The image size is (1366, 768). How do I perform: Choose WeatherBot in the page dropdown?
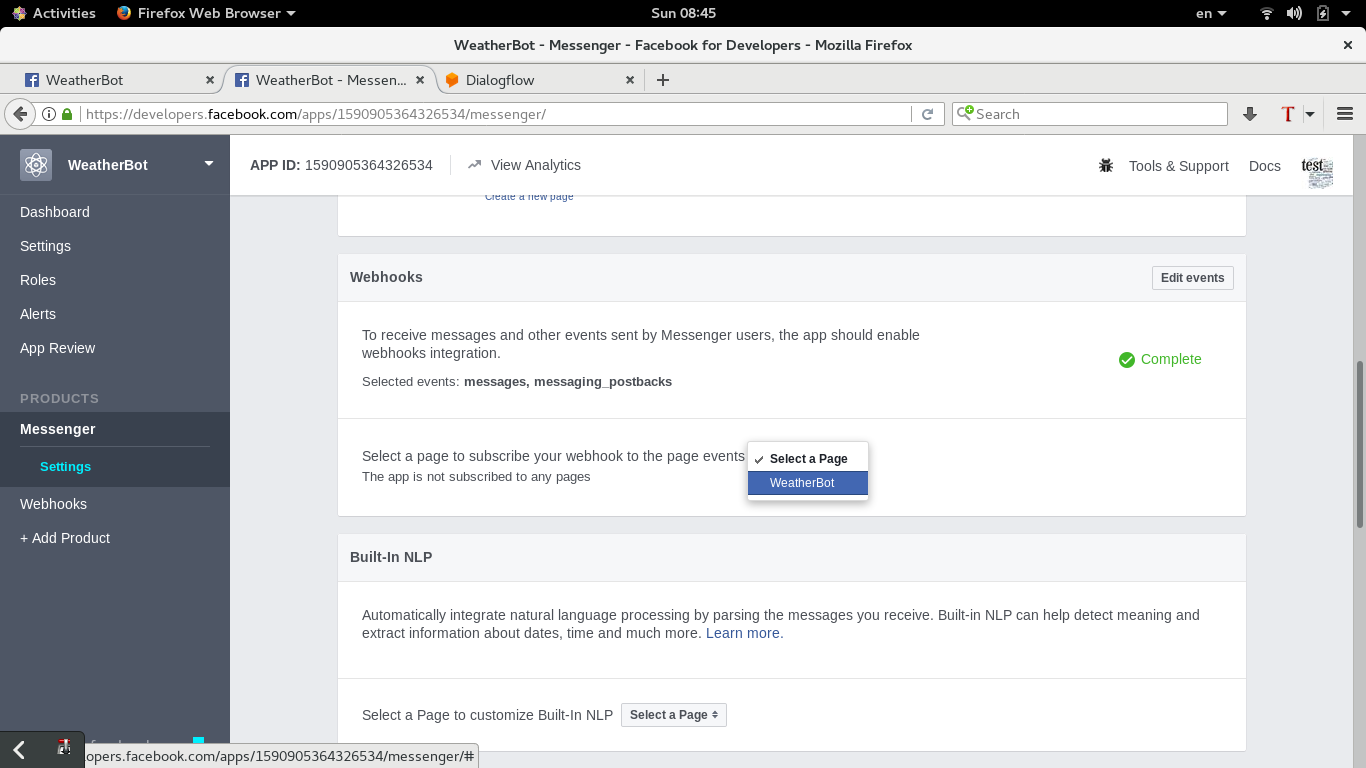[808, 483]
